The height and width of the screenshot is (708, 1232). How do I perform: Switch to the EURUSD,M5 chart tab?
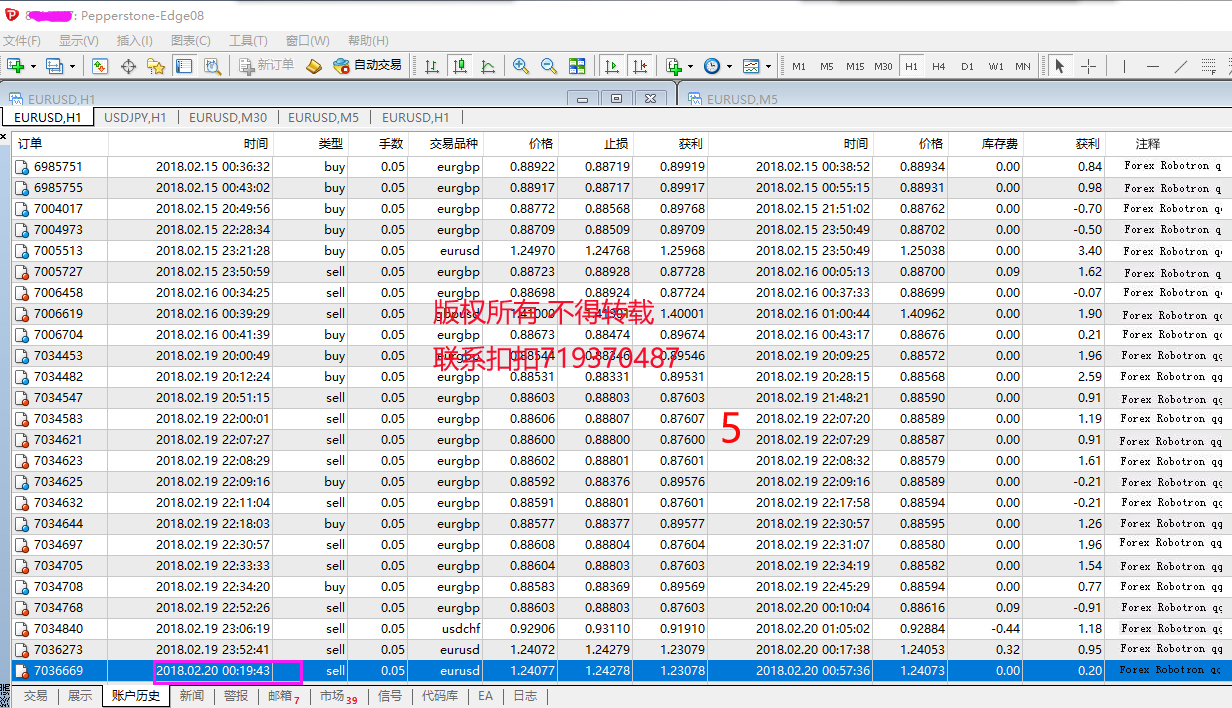323,117
